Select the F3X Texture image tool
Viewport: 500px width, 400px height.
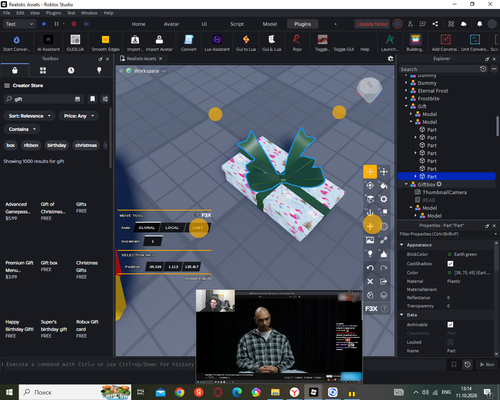tap(370, 240)
